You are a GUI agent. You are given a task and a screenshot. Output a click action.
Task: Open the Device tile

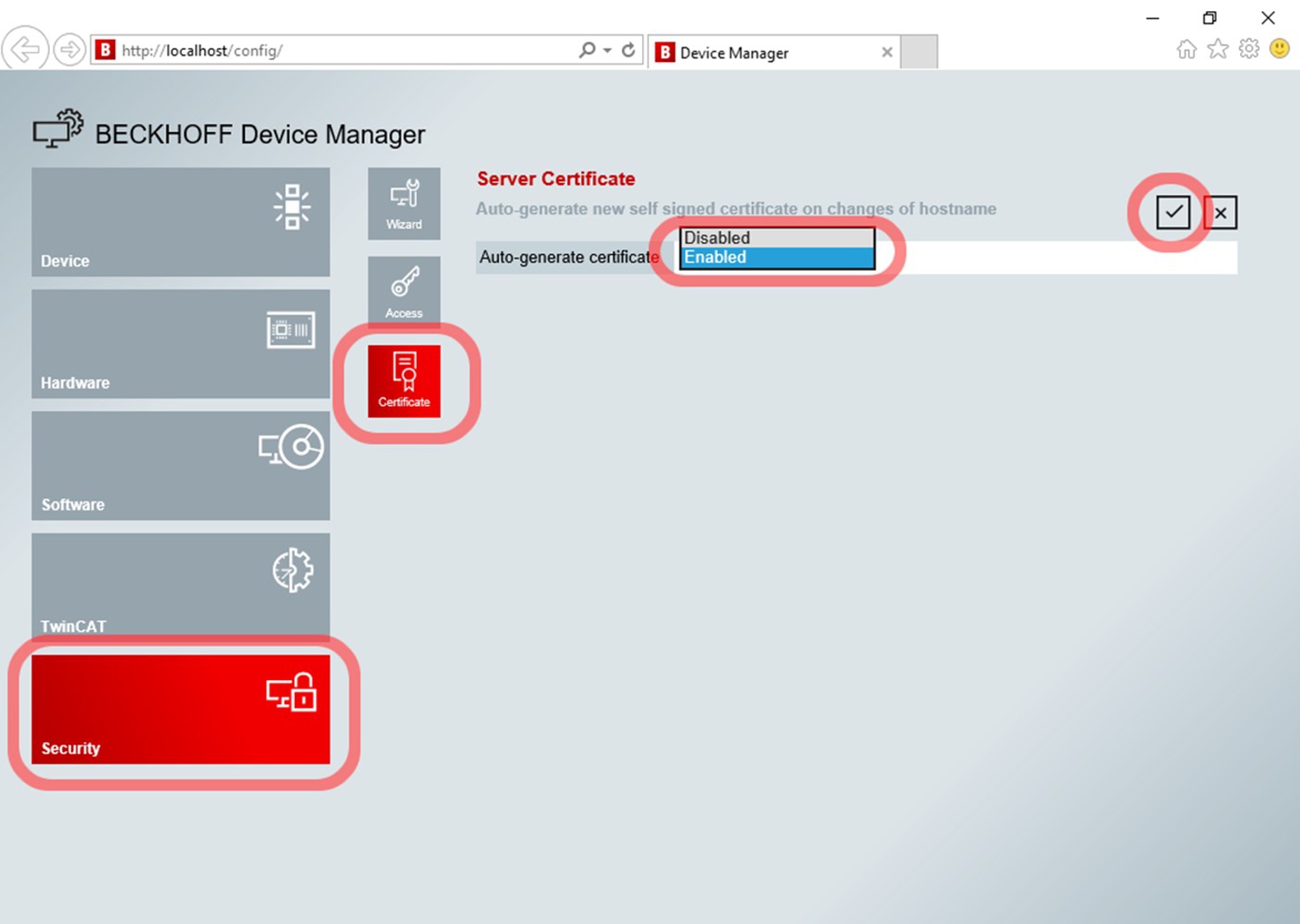pos(180,222)
